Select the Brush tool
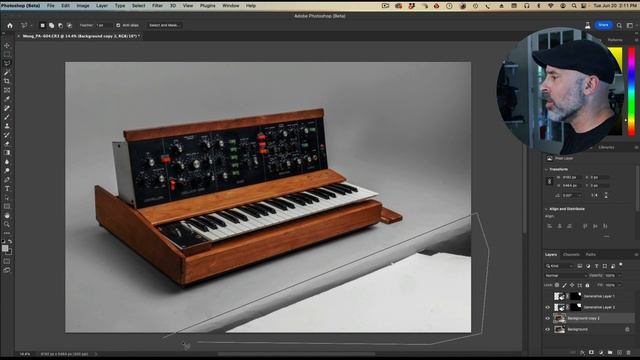 [7, 117]
